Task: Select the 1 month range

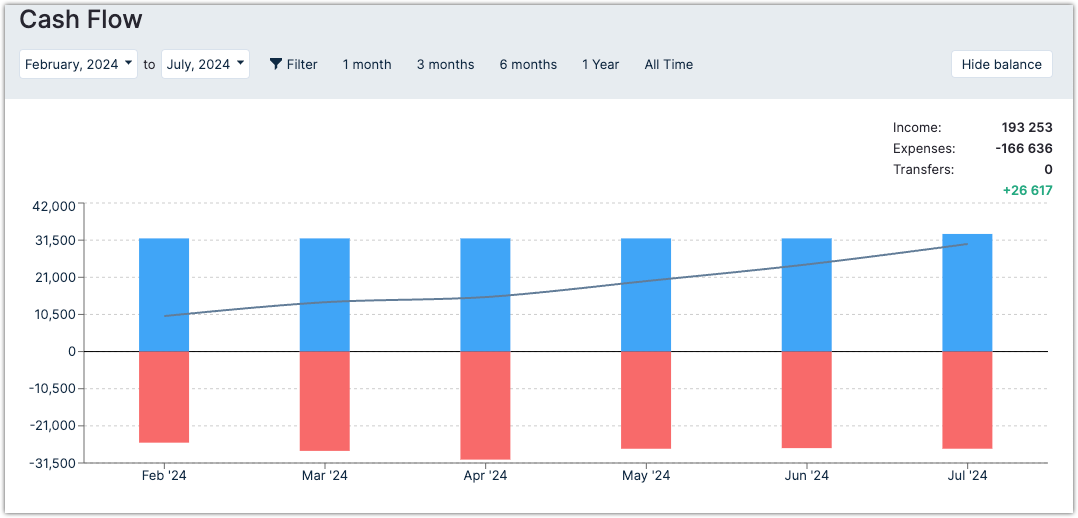Action: coord(367,64)
